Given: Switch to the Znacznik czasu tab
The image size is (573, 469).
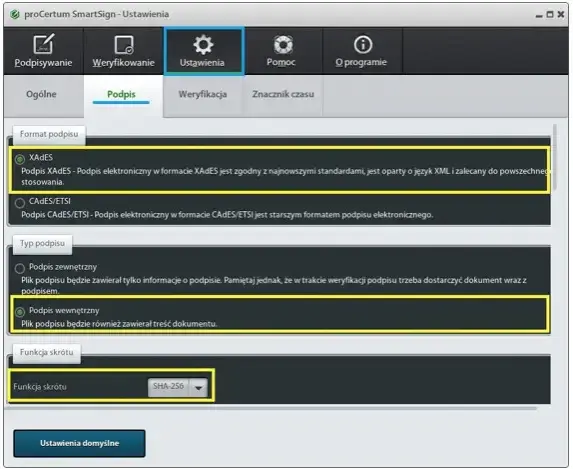Looking at the screenshot, I should [283, 94].
